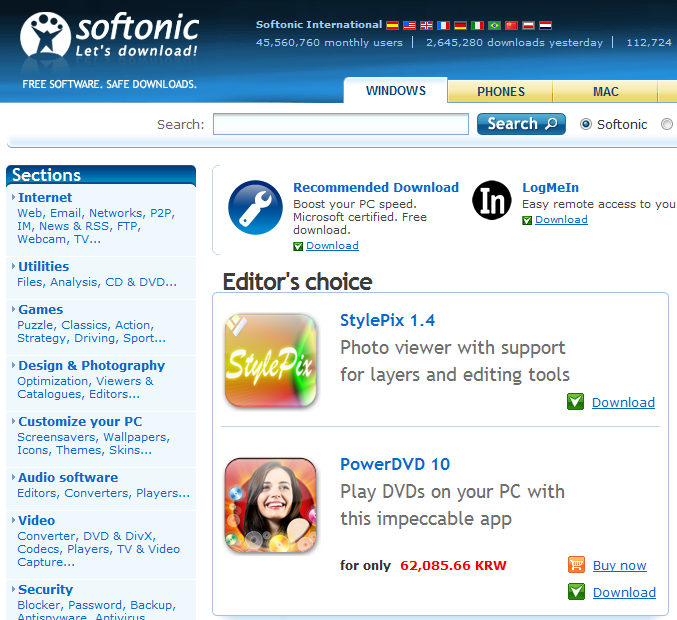The height and width of the screenshot is (620, 677).
Task: Click the PowerDVD 10 app thumbnail
Action: [271, 505]
